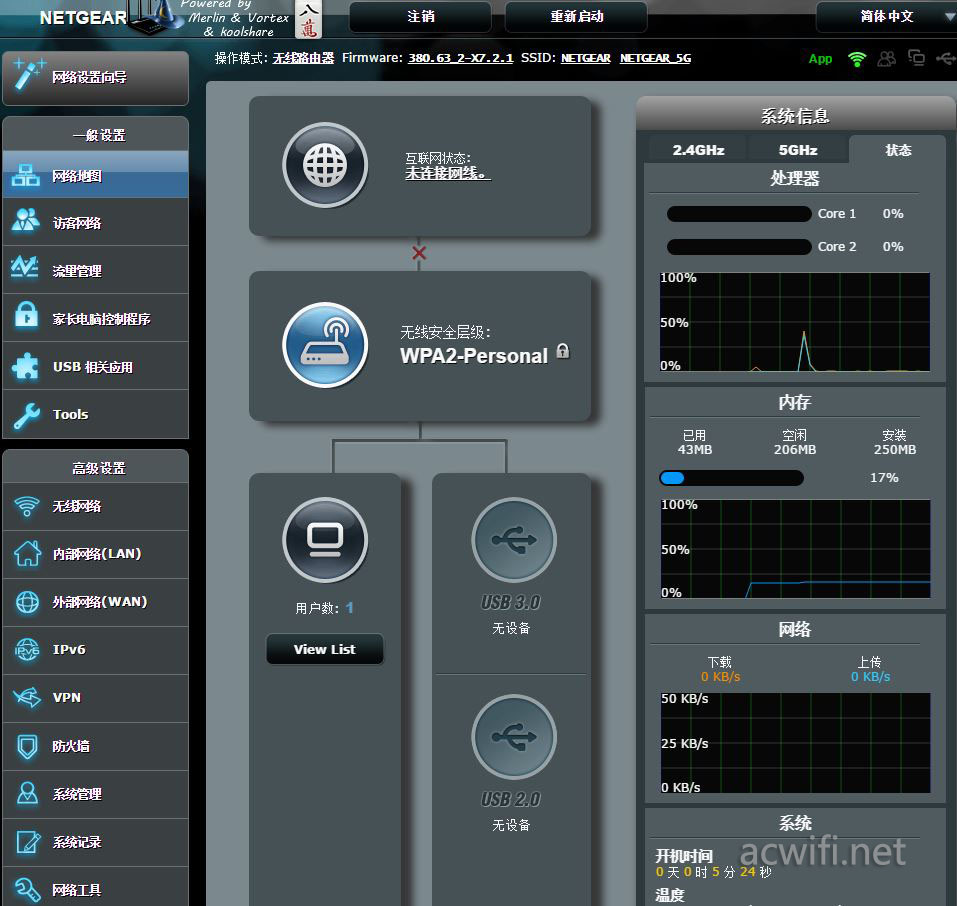The width and height of the screenshot is (957, 906).
Task: Open the client devices monitor icon
Action: click(x=325, y=540)
